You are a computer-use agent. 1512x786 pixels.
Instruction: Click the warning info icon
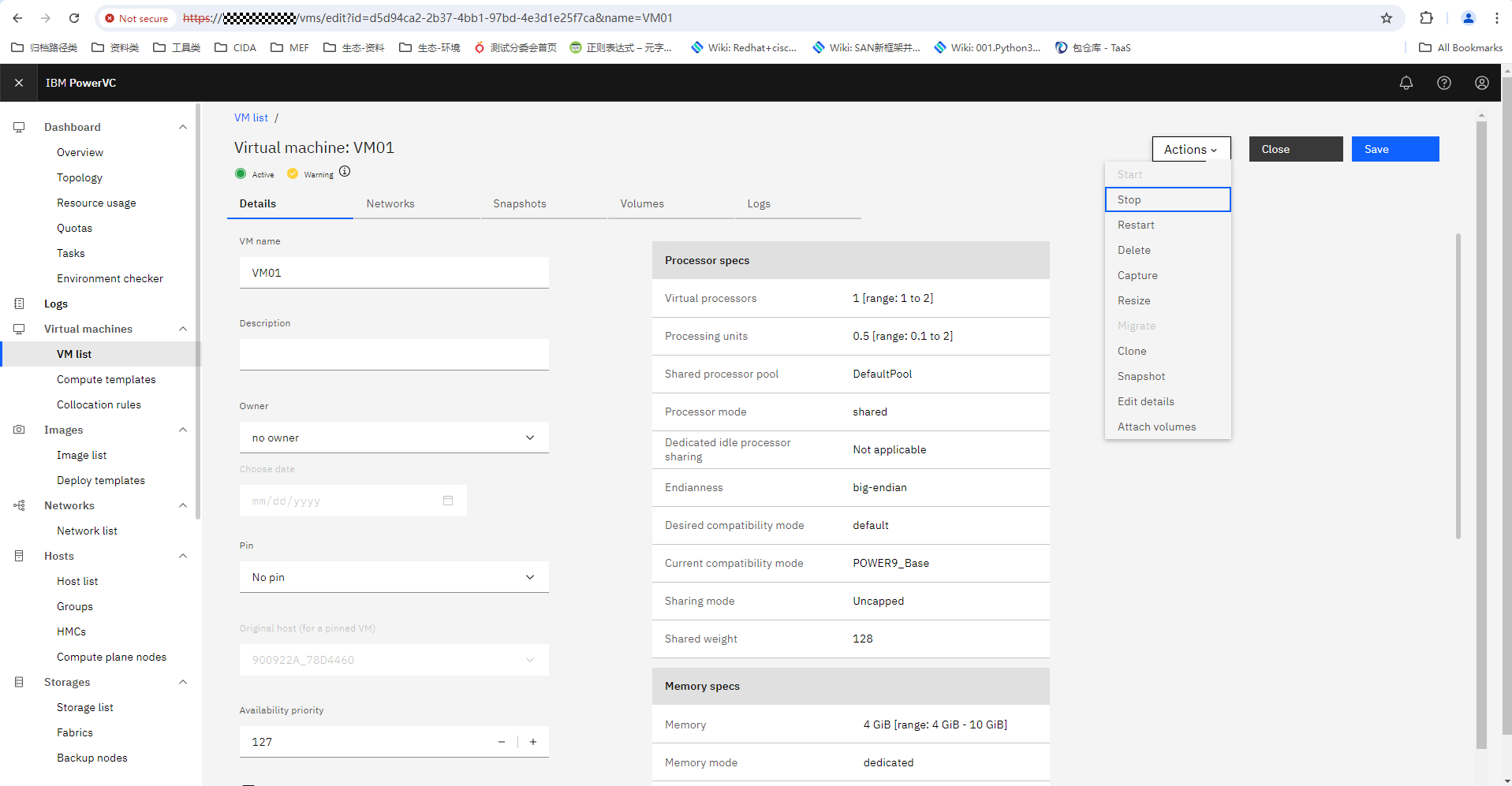click(x=345, y=172)
